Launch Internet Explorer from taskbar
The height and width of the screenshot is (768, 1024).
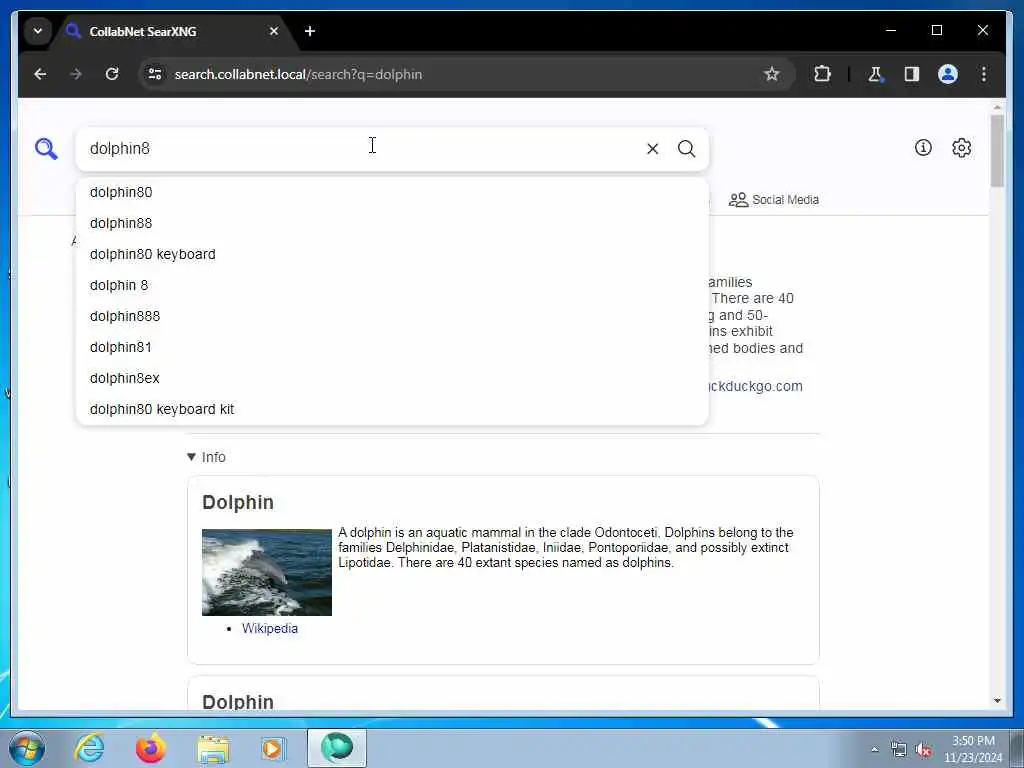pos(89,748)
